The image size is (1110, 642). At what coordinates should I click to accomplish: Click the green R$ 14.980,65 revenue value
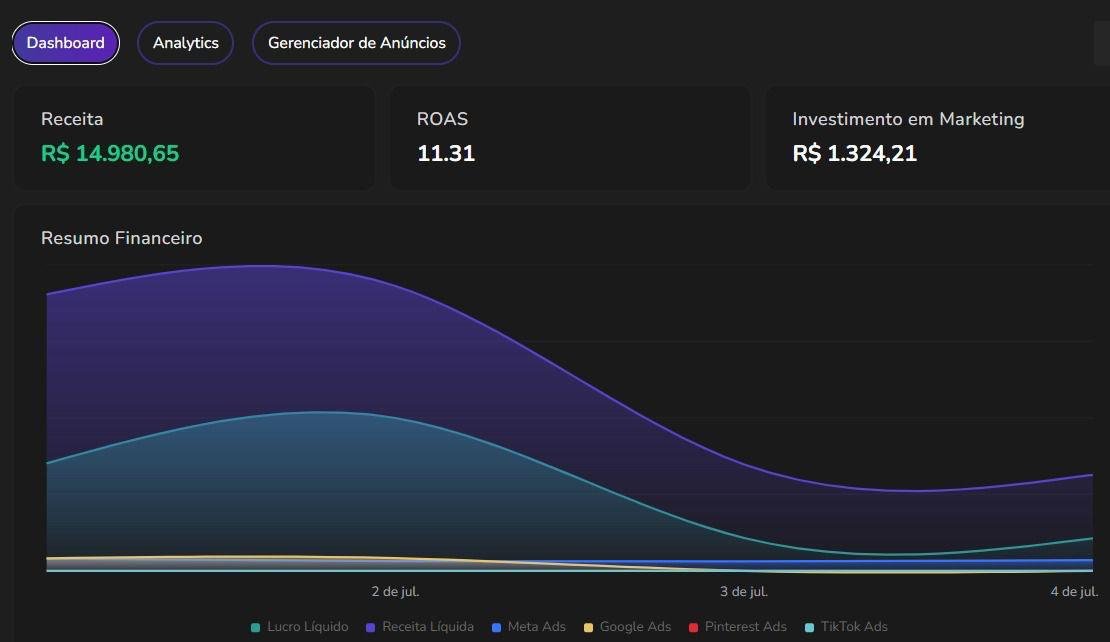pyautogui.click(x=110, y=153)
